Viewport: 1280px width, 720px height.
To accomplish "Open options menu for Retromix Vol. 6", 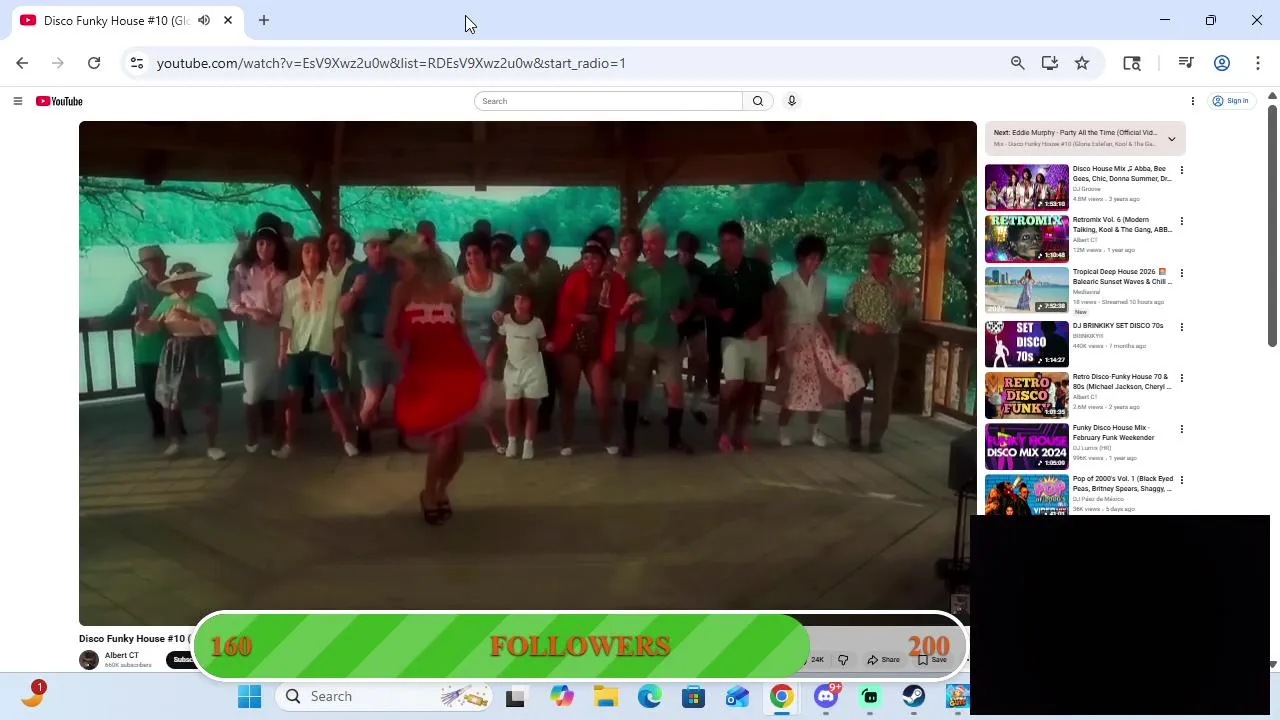I will tap(1181, 221).
